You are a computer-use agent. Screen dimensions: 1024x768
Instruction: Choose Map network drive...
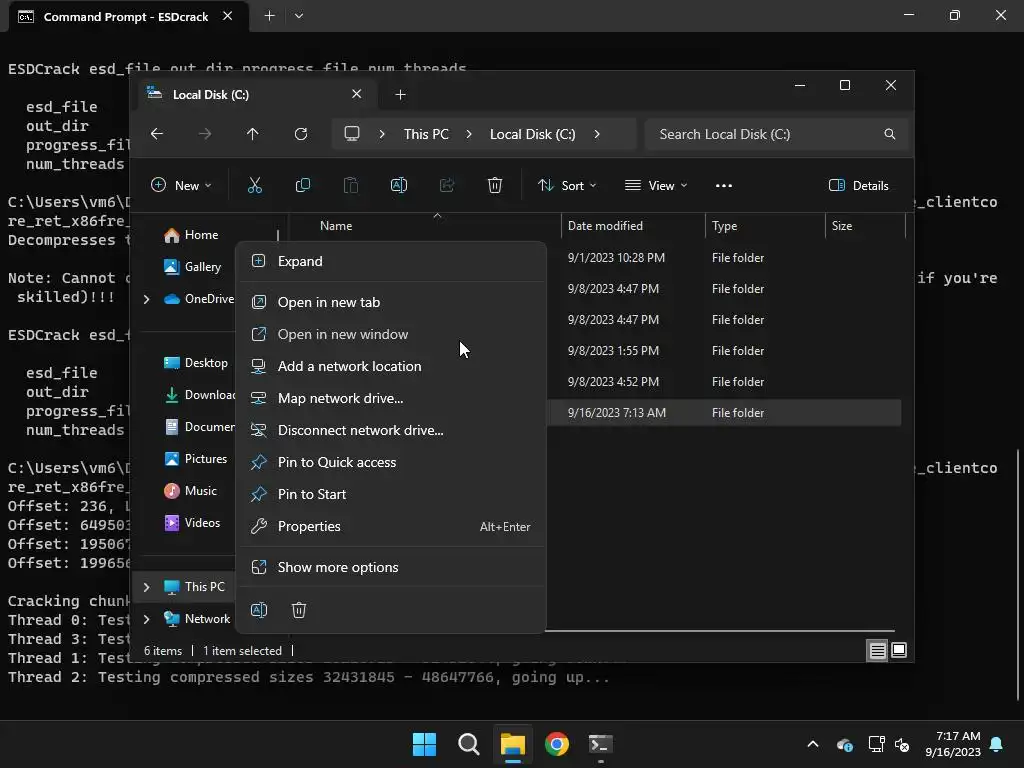391,398
